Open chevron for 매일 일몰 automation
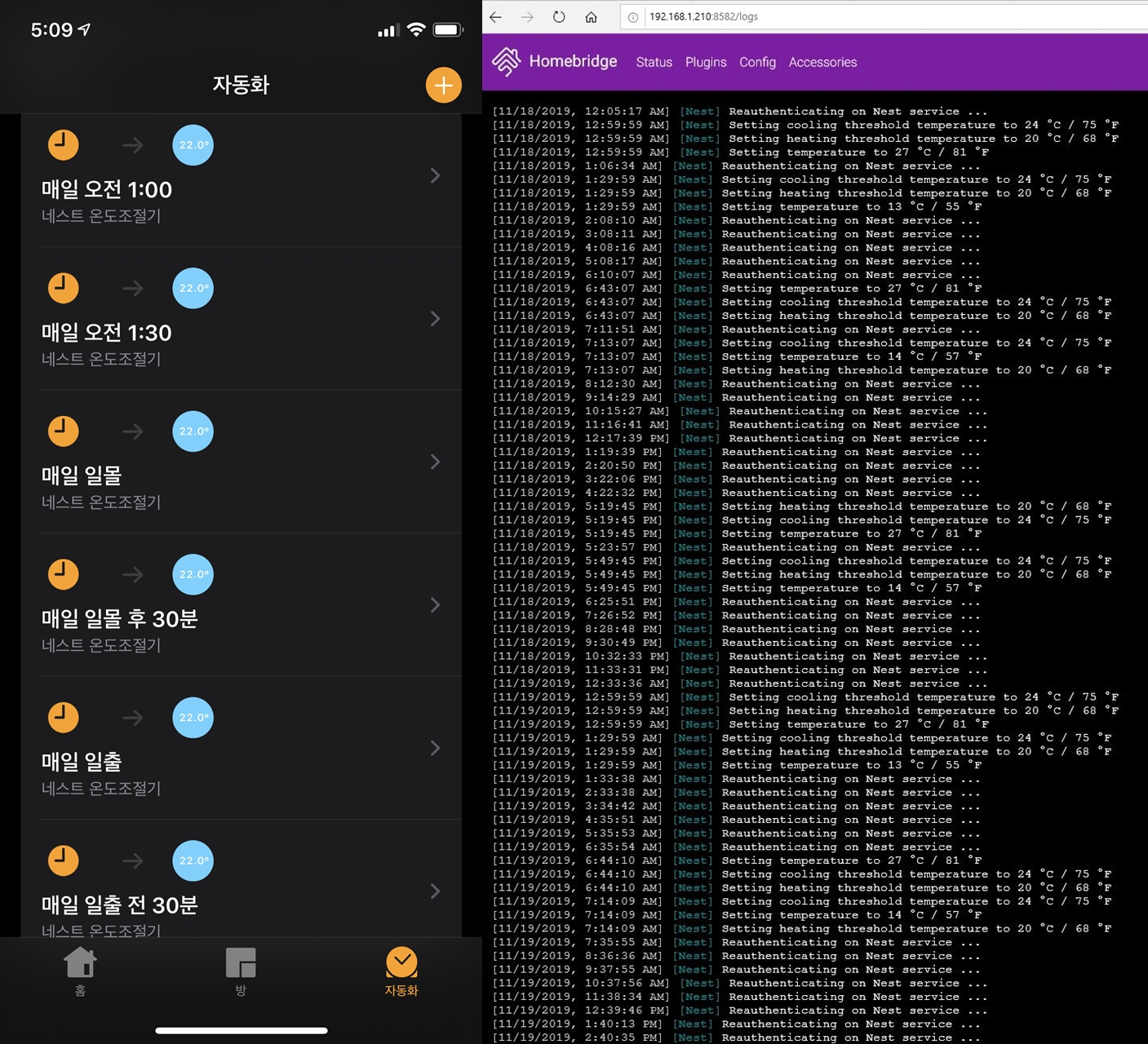Image resolution: width=1148 pixels, height=1044 pixels. click(435, 462)
